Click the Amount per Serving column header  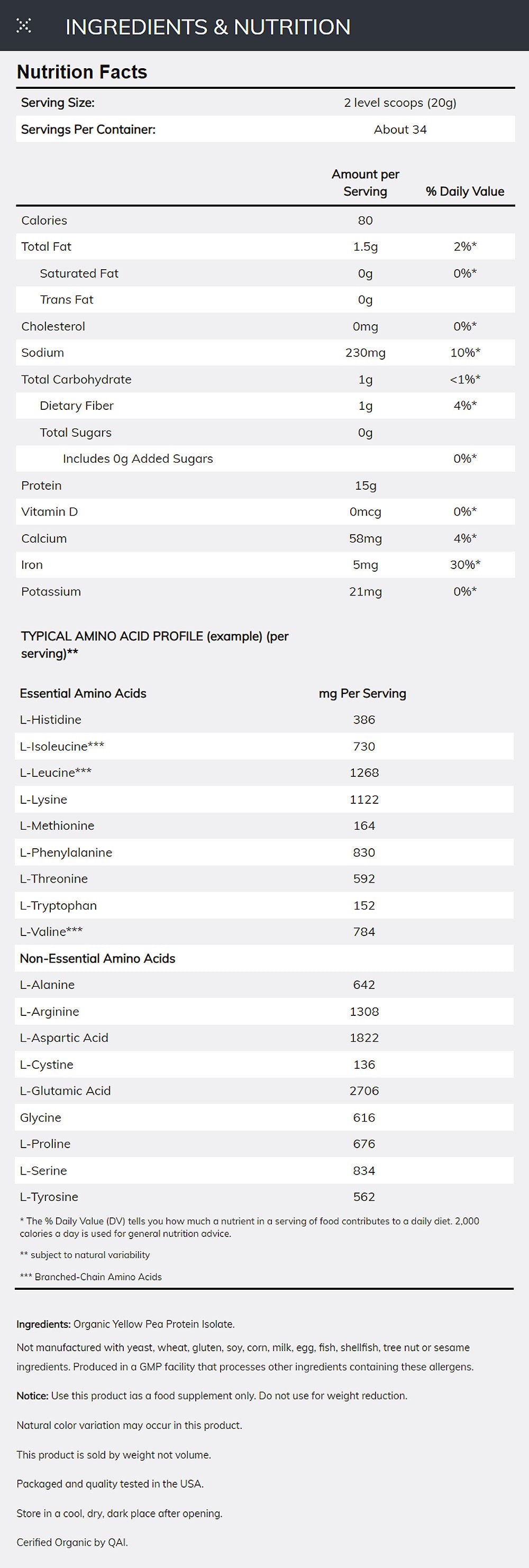(365, 182)
